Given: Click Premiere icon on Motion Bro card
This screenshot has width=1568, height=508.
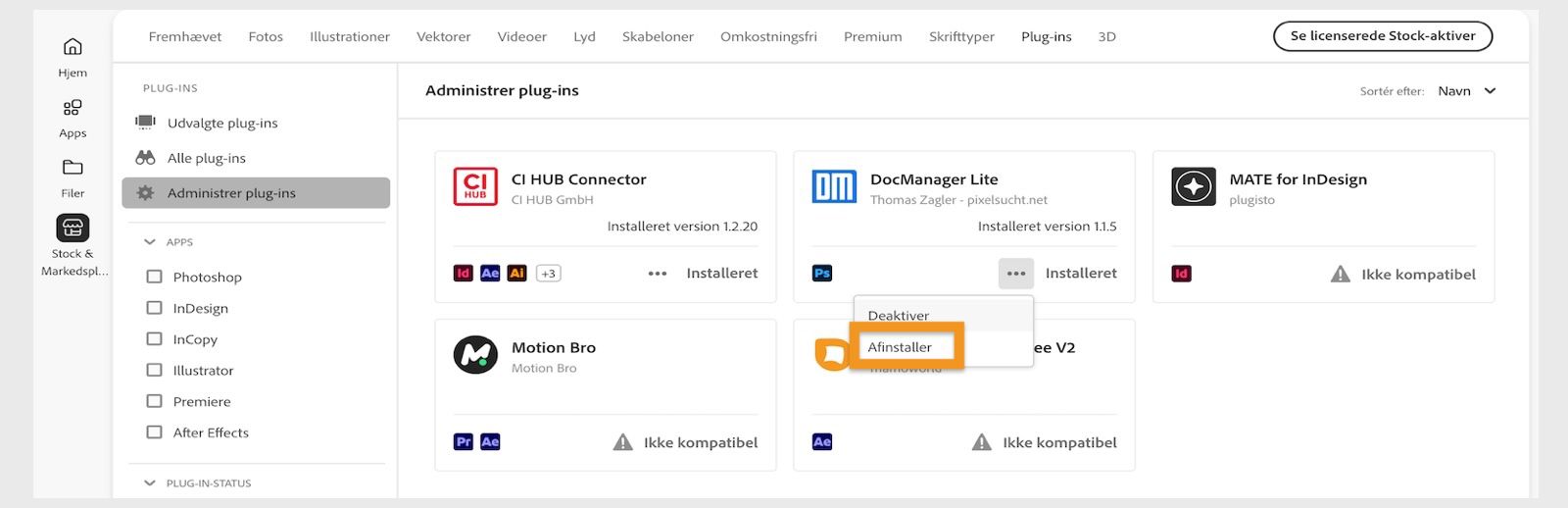Looking at the screenshot, I should [464, 442].
